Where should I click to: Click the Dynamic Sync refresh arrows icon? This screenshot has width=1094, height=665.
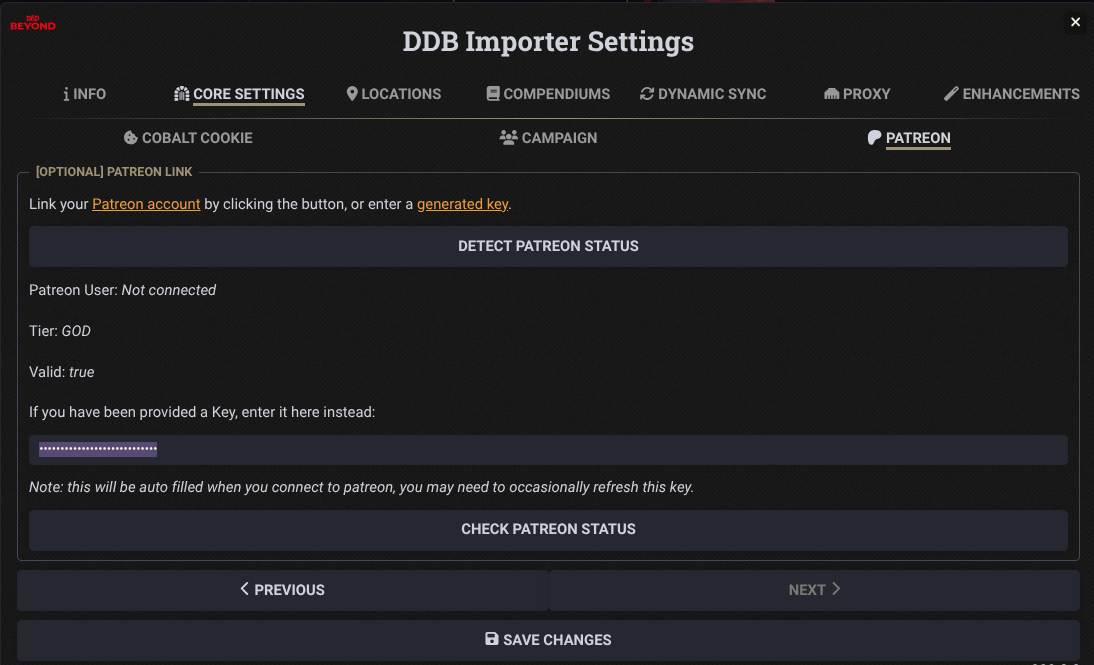[647, 93]
